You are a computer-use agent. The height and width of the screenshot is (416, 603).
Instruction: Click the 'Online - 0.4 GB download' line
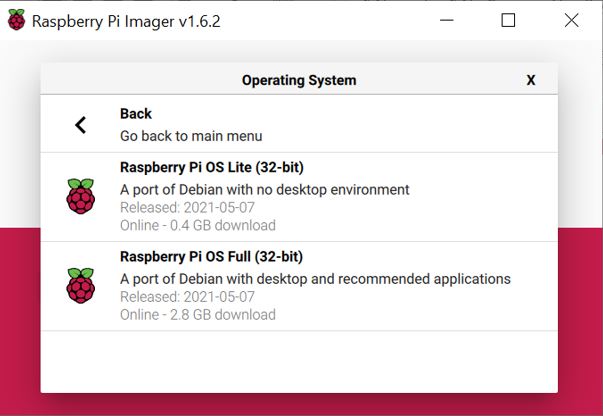click(x=198, y=225)
